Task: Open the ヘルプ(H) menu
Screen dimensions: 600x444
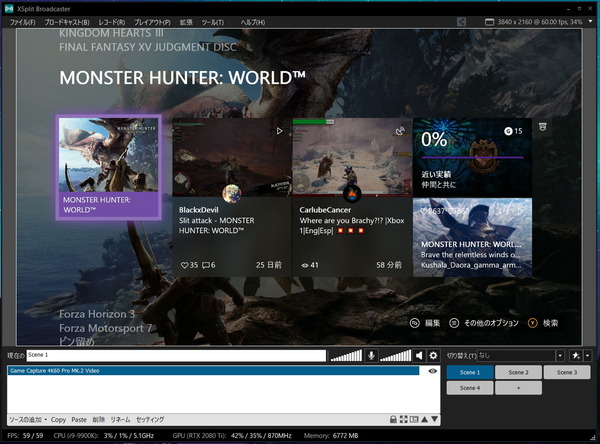Action: pyautogui.click(x=253, y=22)
